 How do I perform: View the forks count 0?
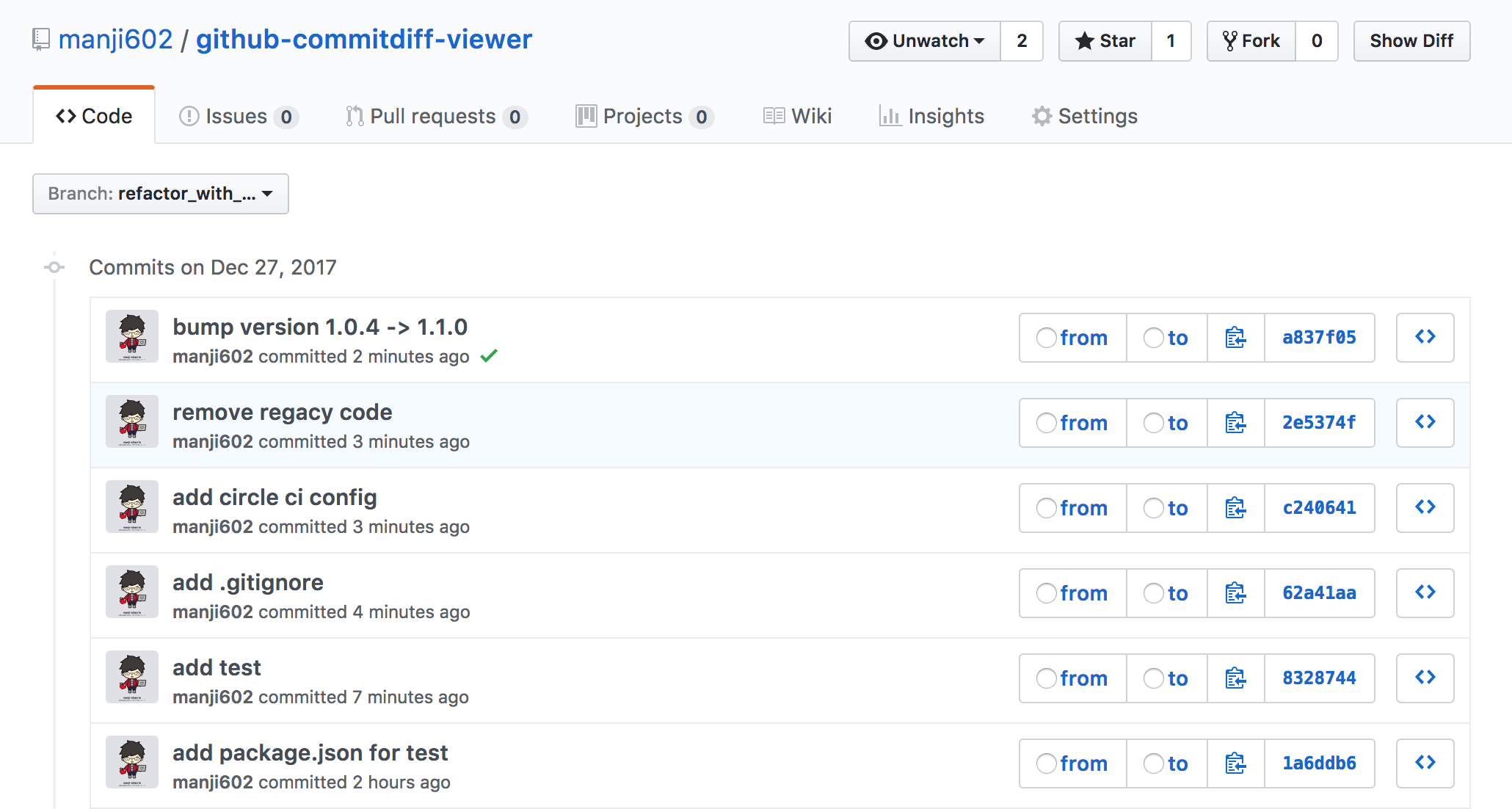[1317, 41]
